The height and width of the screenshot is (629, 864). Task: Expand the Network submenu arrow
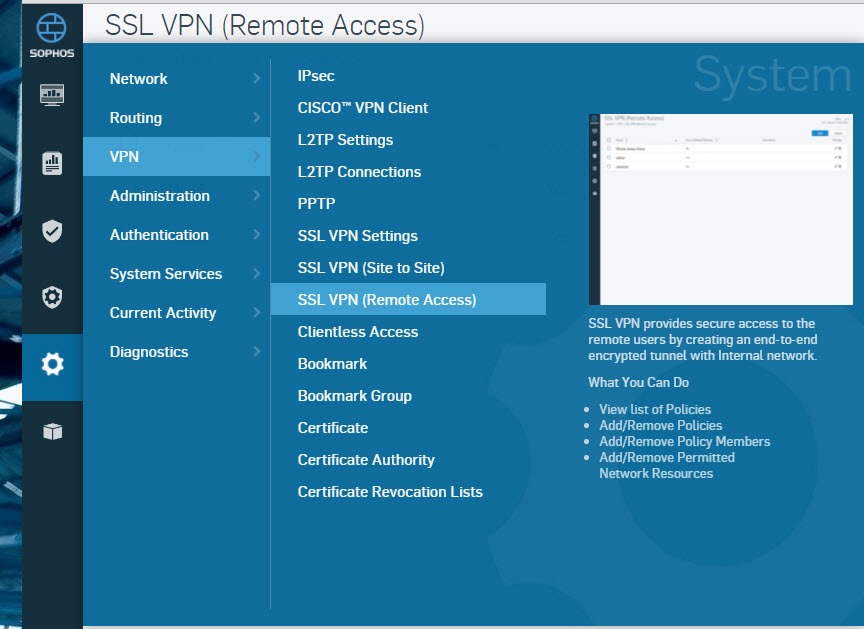(x=257, y=79)
